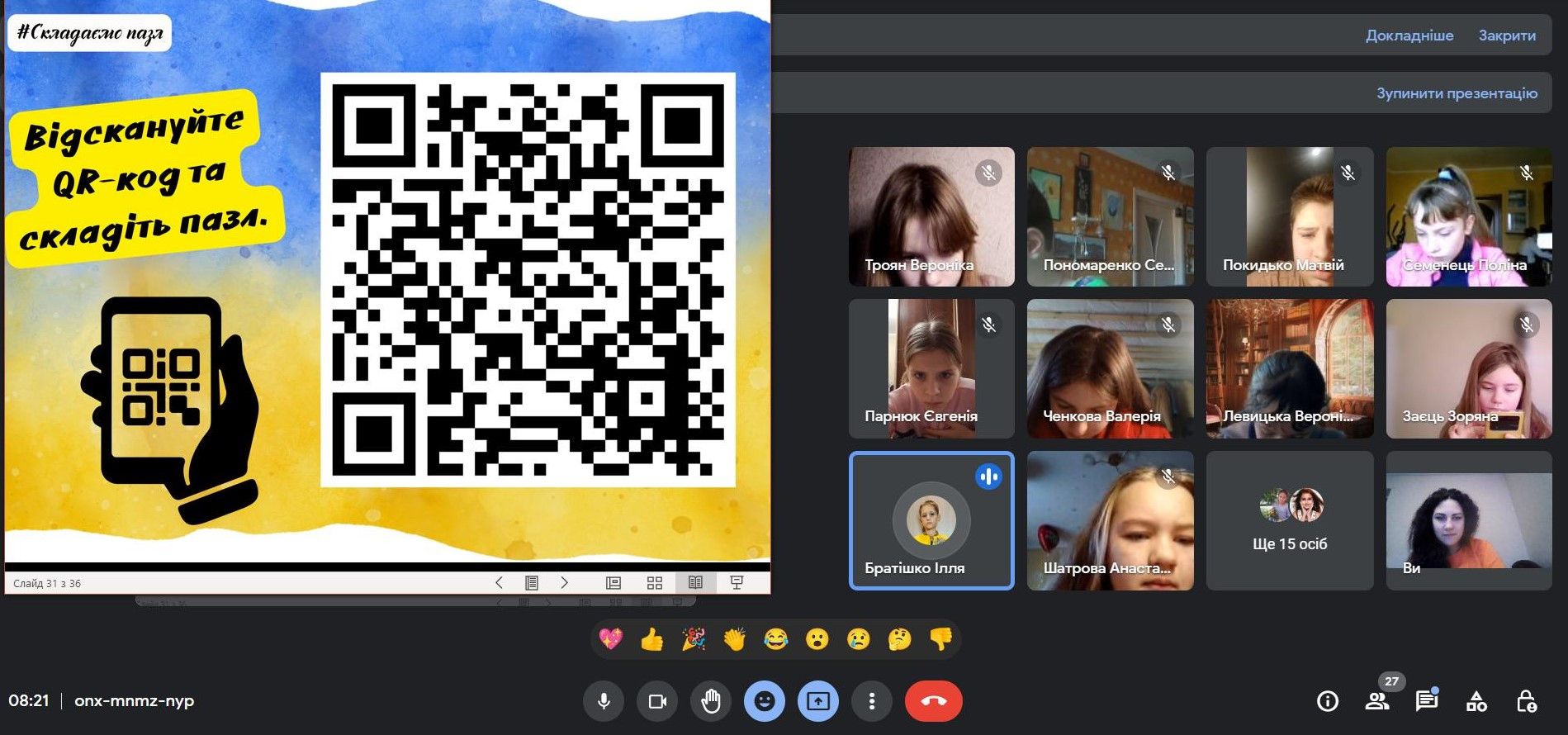Click the 'Зупинити презентацію' link
The width and height of the screenshot is (1568, 735).
point(1457,93)
